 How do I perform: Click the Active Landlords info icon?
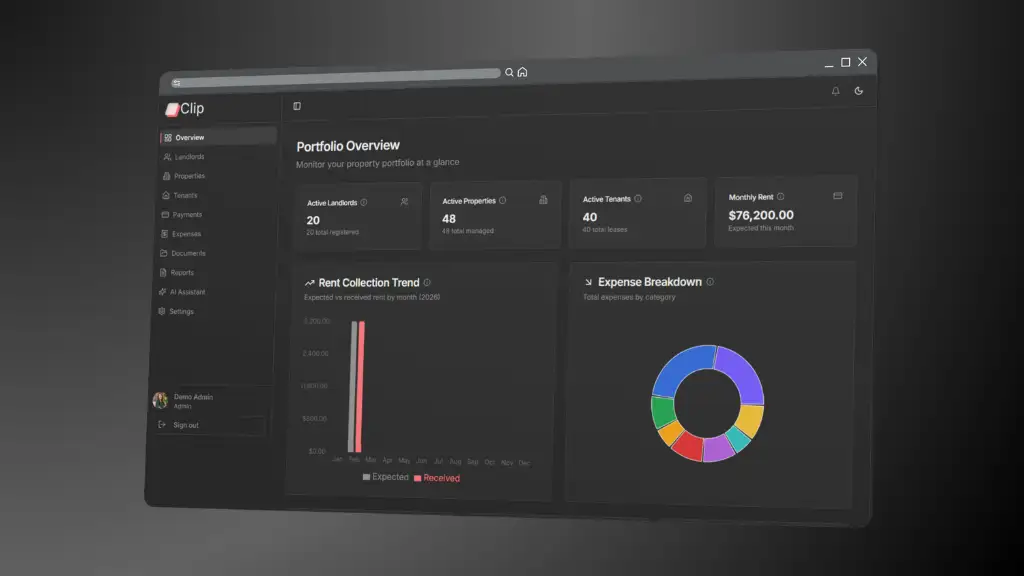pyautogui.click(x=364, y=202)
